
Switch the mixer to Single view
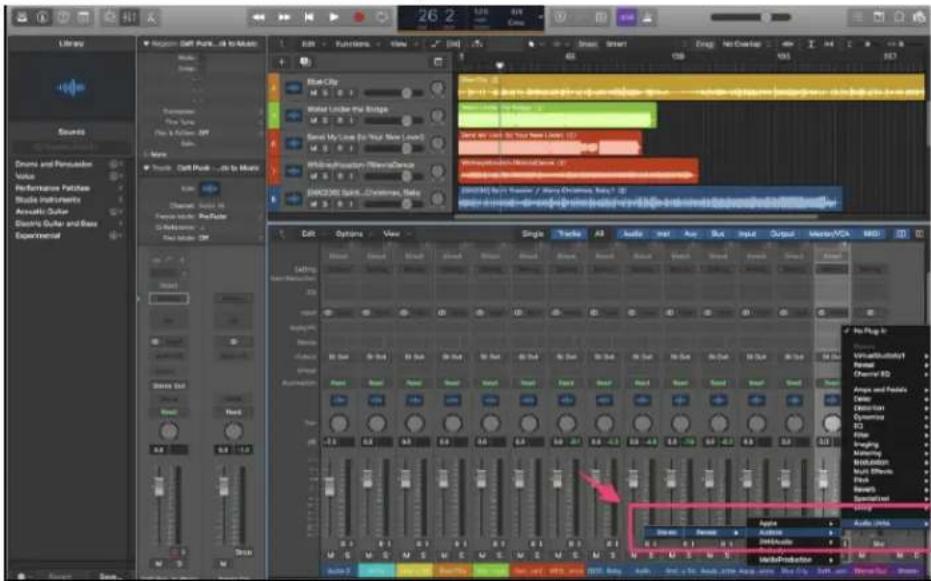[x=533, y=234]
